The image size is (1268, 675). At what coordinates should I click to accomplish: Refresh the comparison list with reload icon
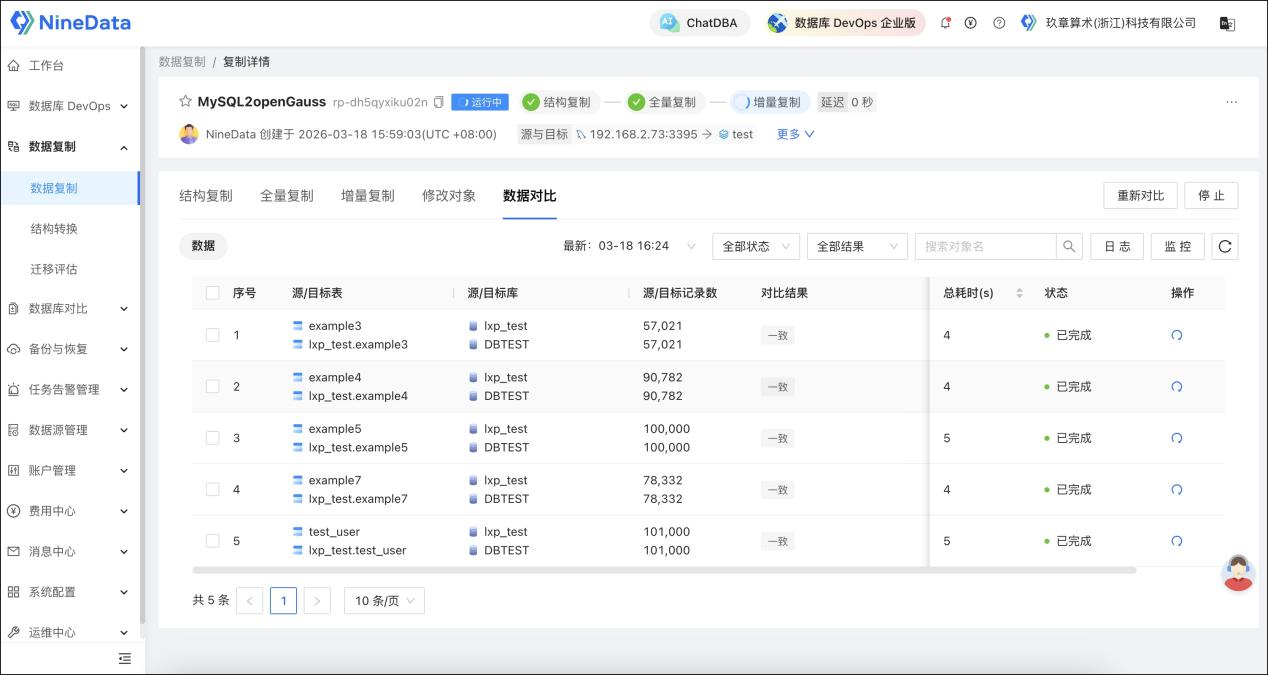1225,246
